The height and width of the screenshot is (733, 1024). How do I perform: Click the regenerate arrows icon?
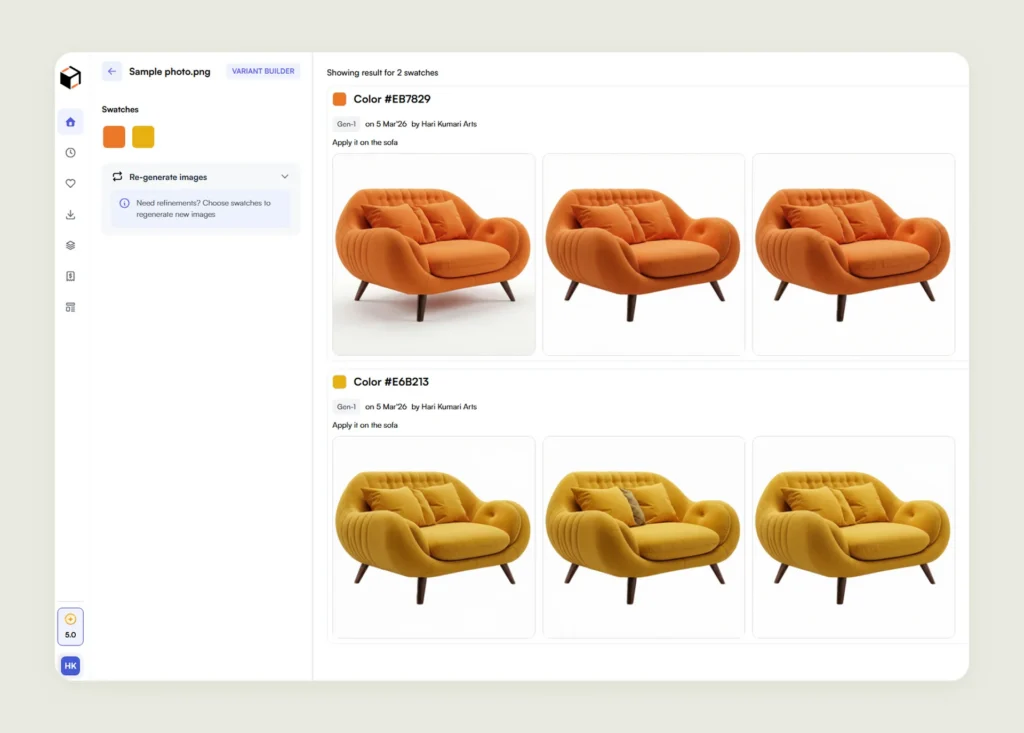(x=117, y=177)
